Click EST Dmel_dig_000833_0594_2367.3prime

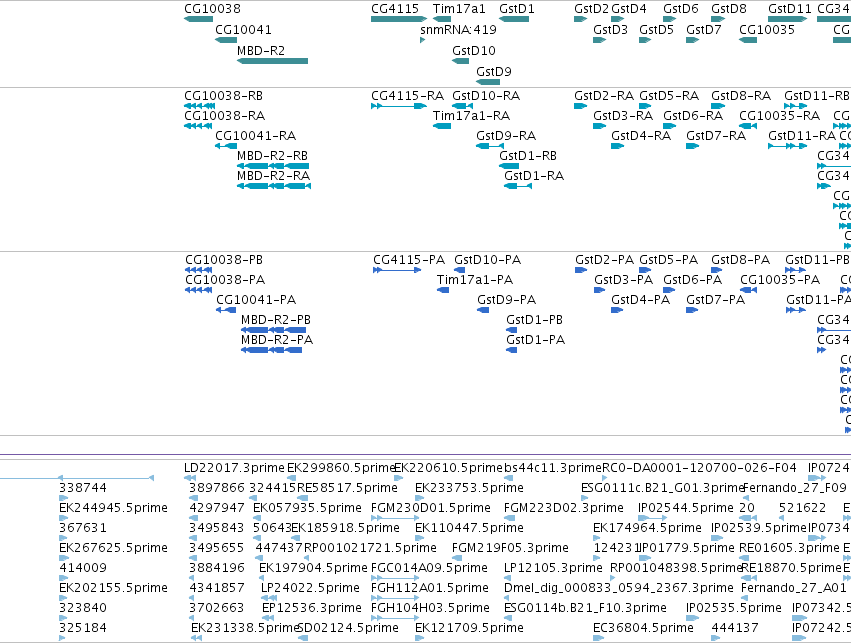click(618, 589)
